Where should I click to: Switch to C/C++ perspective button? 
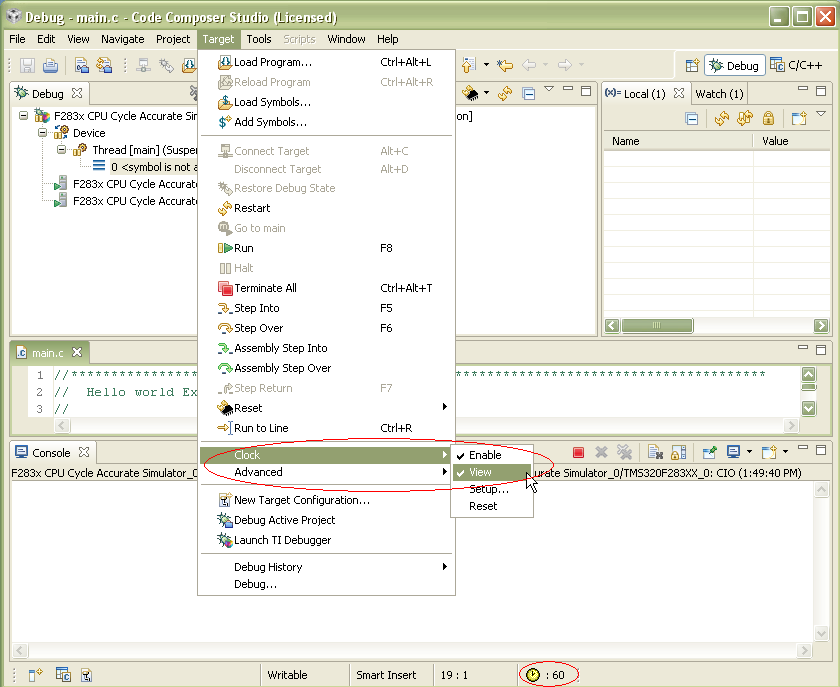[x=796, y=65]
